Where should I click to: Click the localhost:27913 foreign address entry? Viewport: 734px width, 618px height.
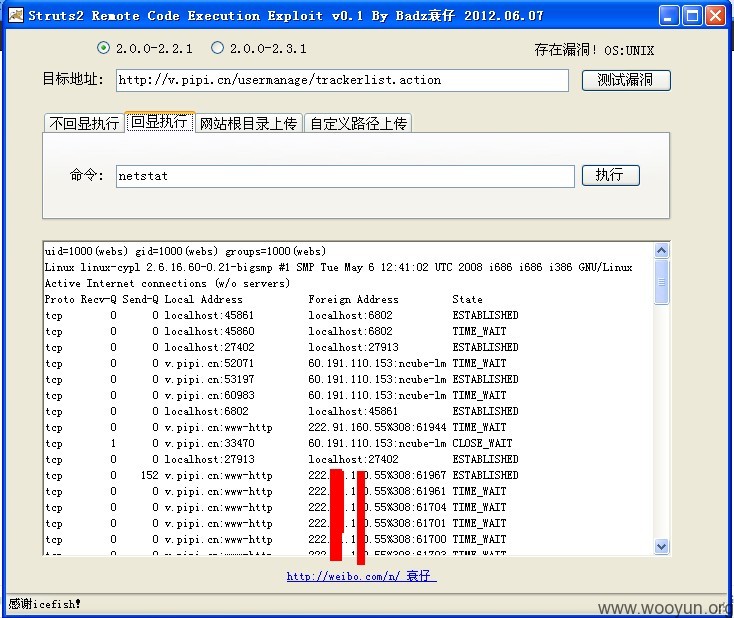coord(353,347)
